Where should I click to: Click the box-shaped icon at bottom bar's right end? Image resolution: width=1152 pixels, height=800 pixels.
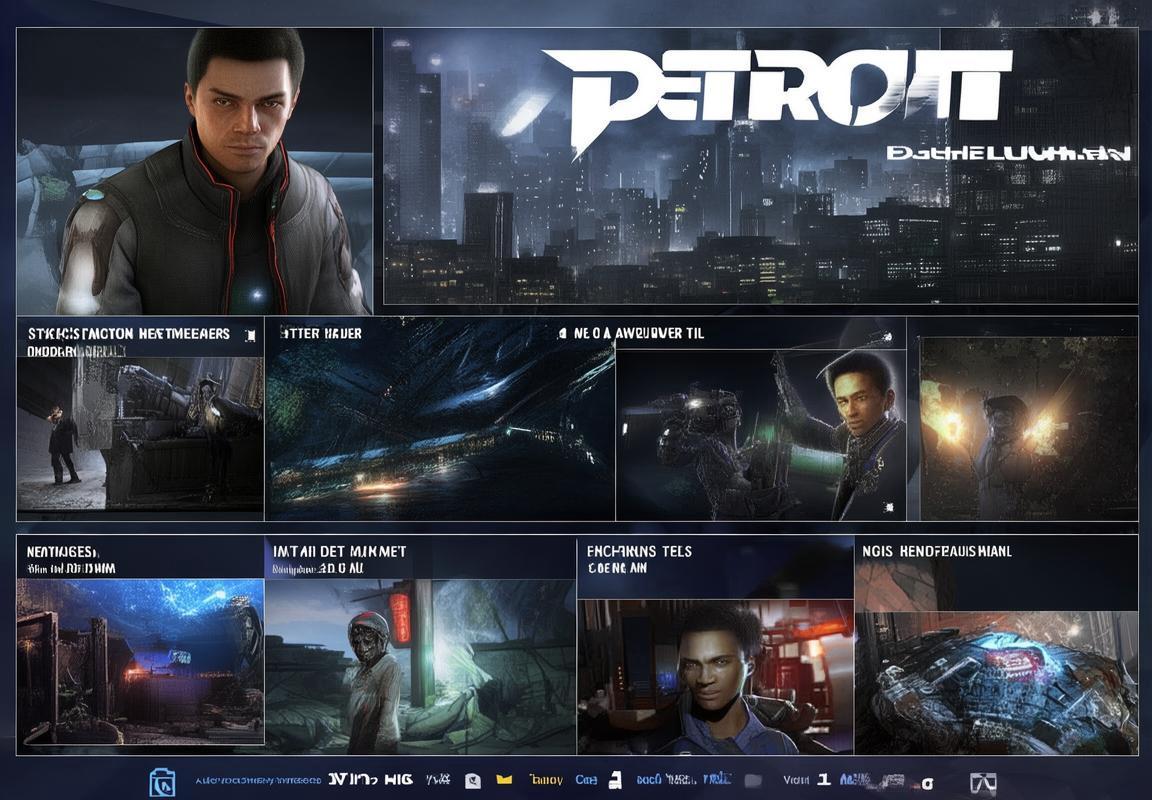[x=983, y=782]
